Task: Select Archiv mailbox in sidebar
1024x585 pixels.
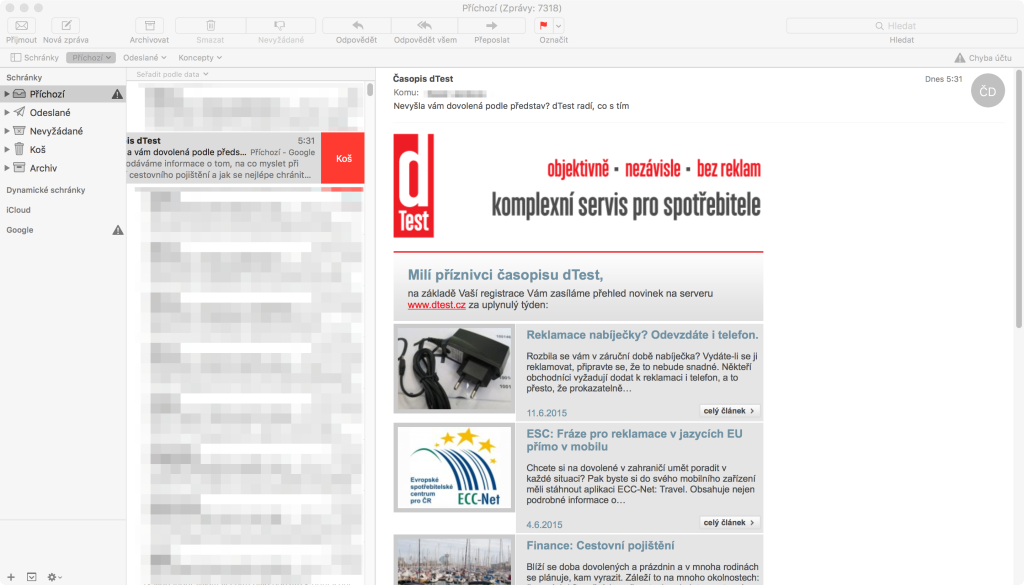Action: [63, 168]
